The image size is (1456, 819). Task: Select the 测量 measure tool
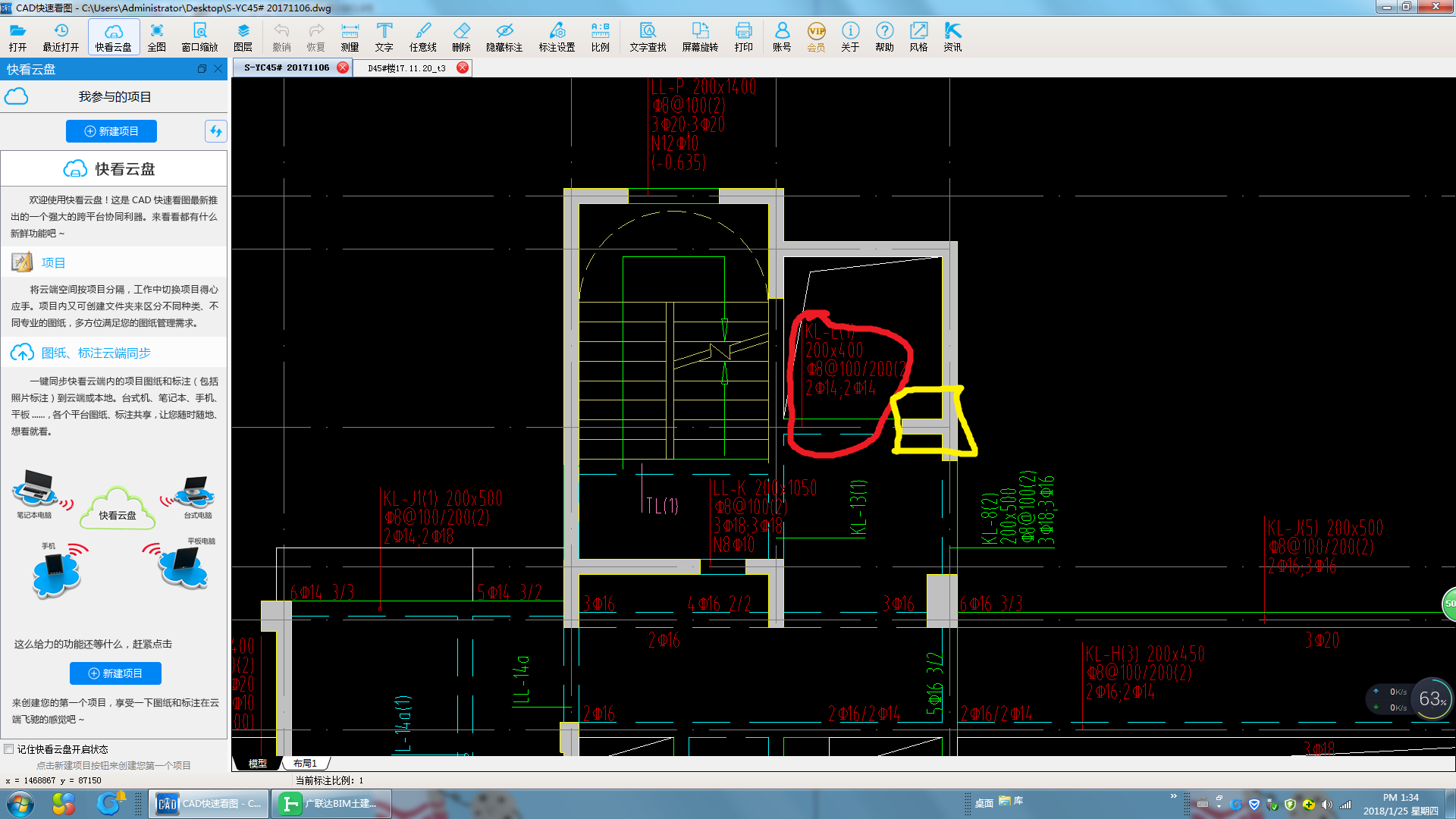(x=350, y=36)
